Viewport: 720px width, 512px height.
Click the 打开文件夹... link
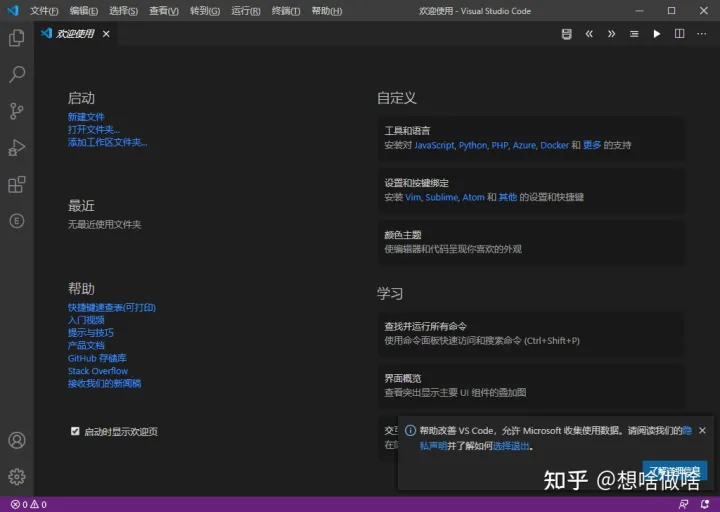click(x=94, y=130)
